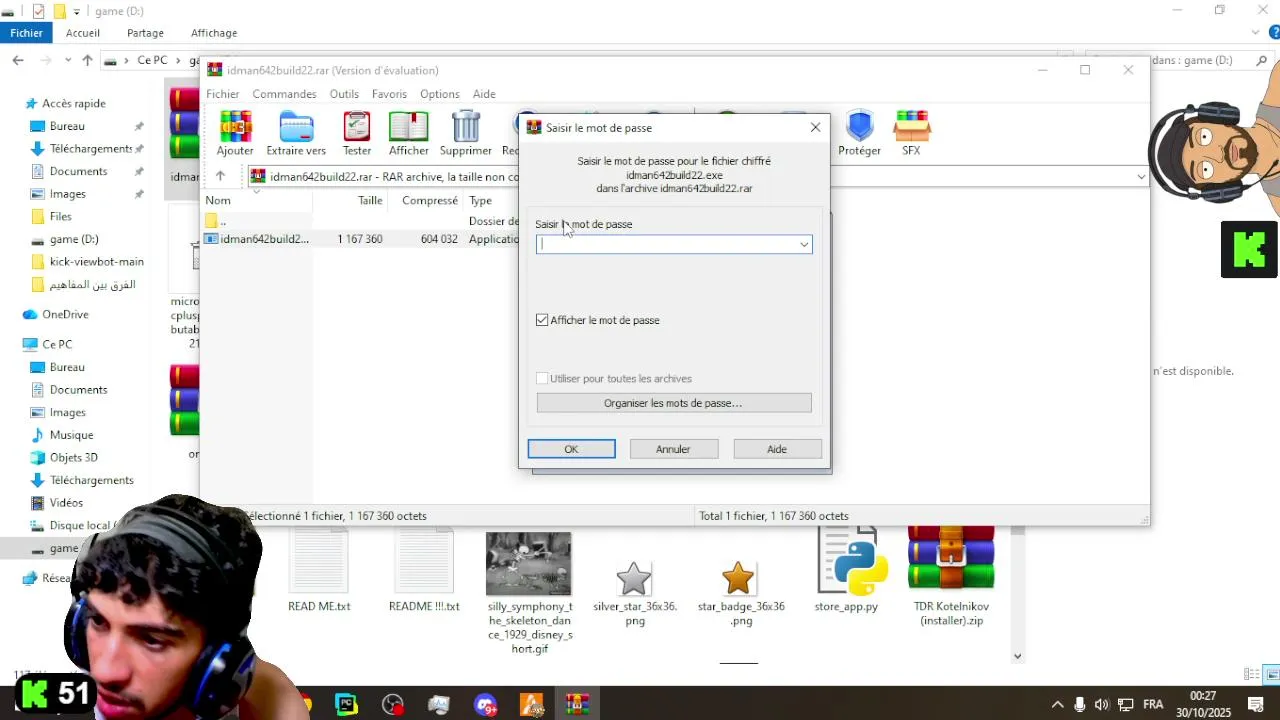Viewport: 1280px width, 720px height.
Task: Toggle Afficher le mot de passe checkbox
Action: [x=542, y=320]
